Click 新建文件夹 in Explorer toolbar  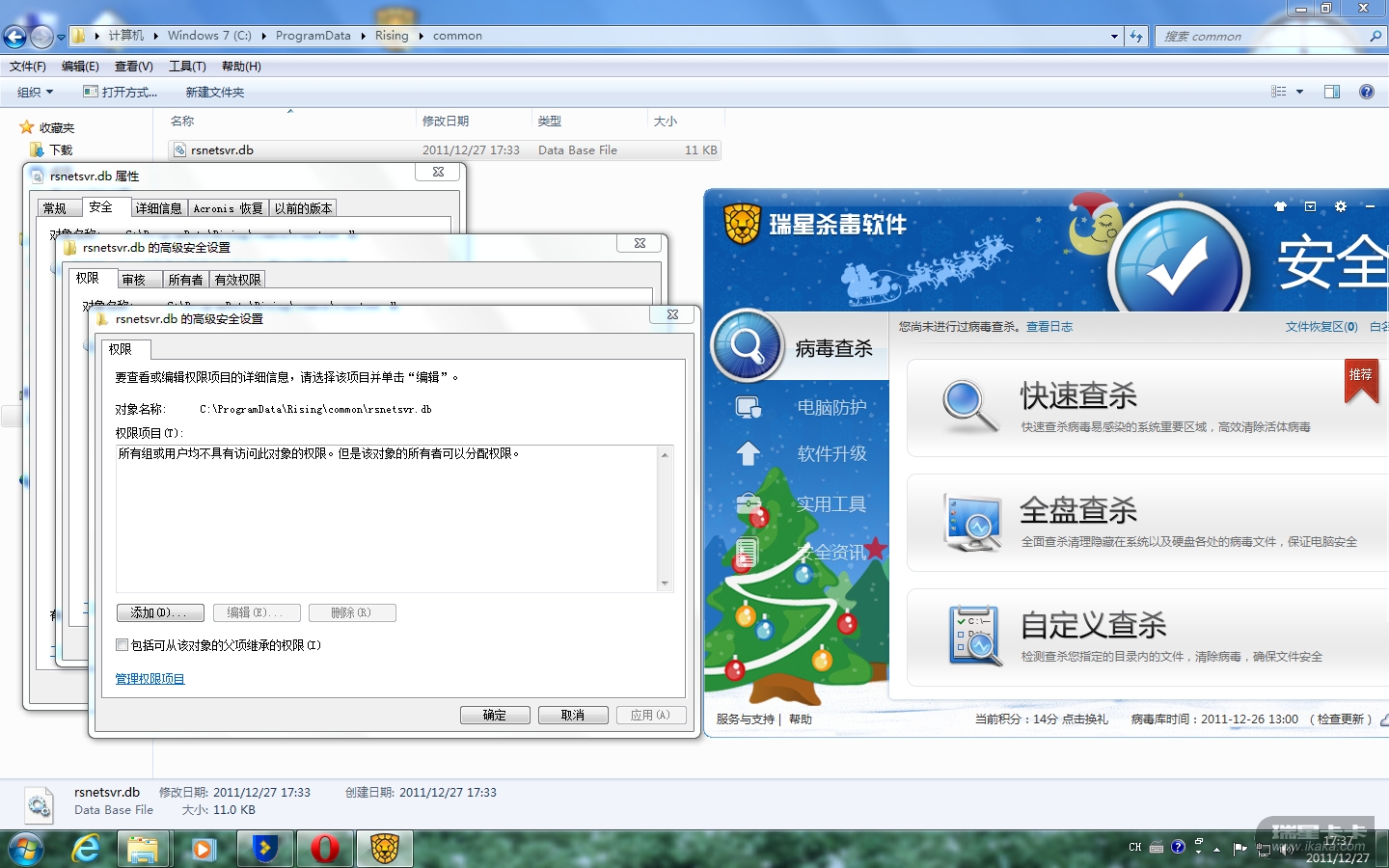(215, 92)
